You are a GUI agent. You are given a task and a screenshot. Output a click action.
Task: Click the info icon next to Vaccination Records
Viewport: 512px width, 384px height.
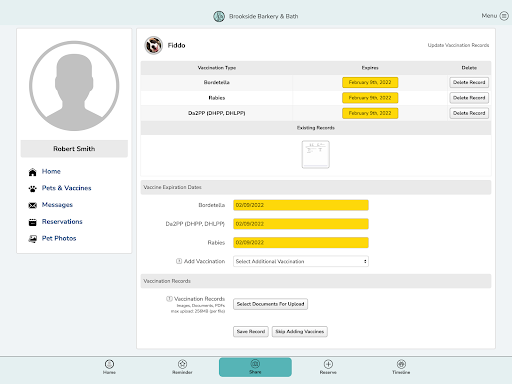coord(169,299)
